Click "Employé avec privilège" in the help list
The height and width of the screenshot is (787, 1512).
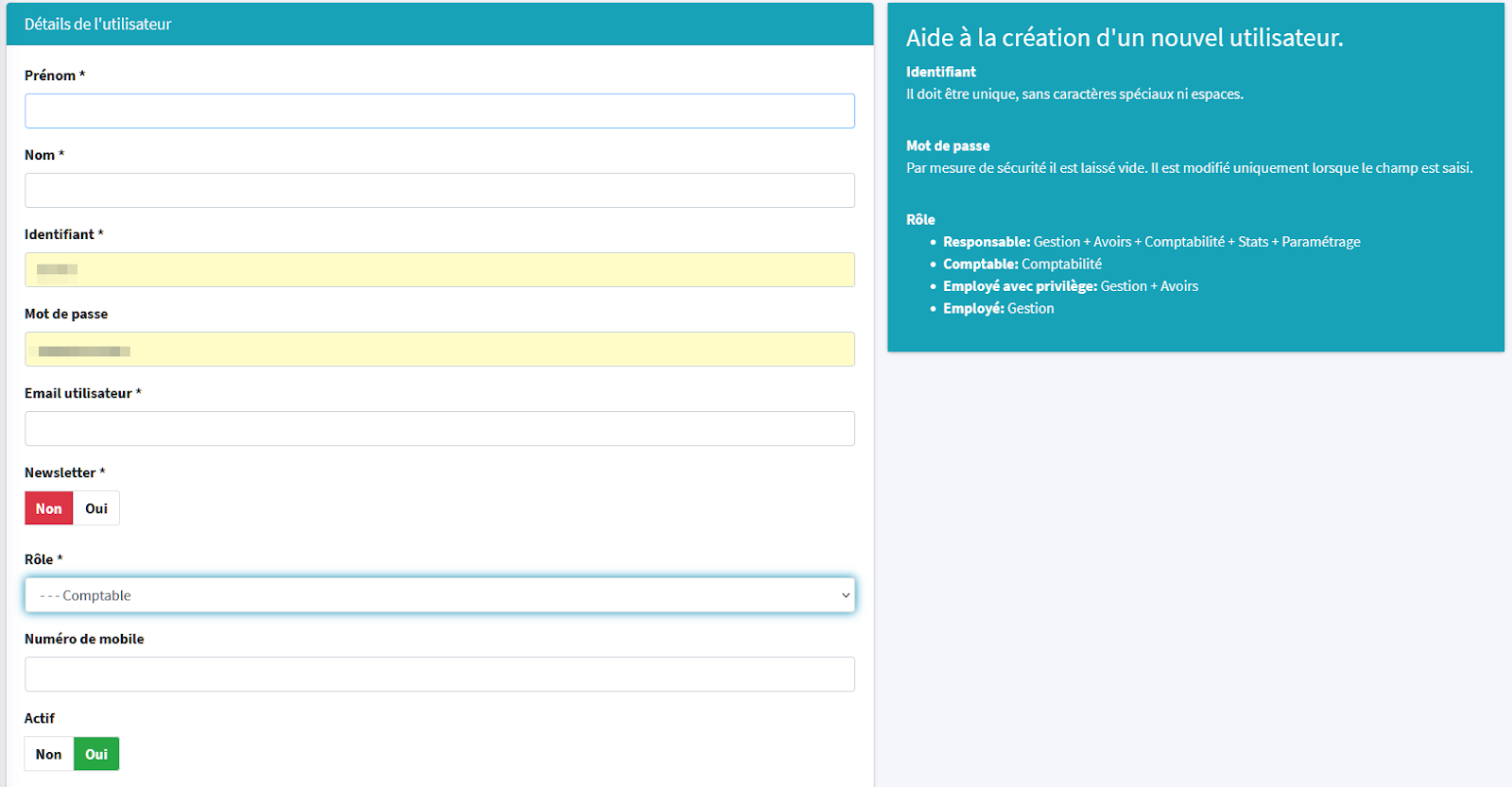[x=1020, y=286]
